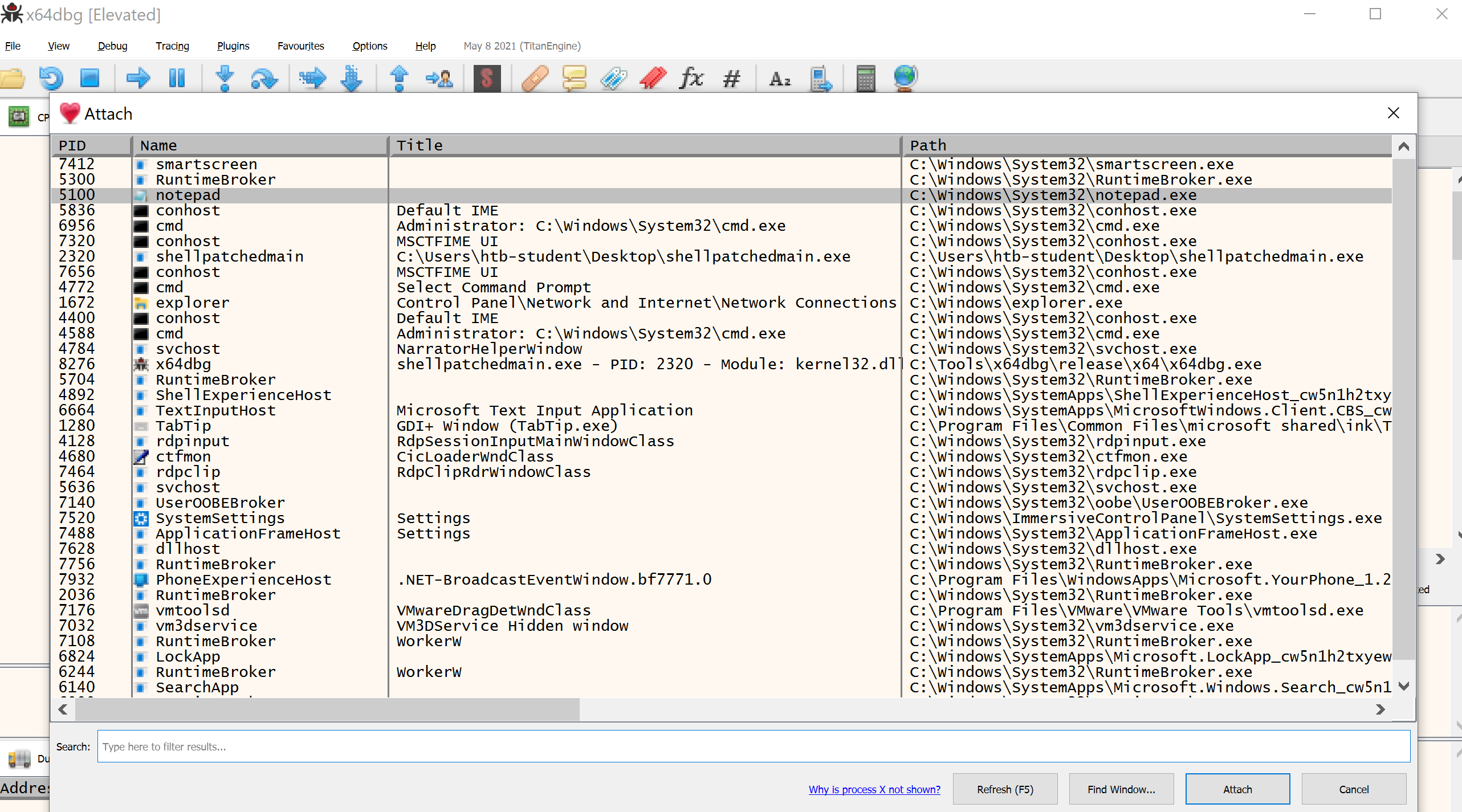The height and width of the screenshot is (812, 1462).
Task: Click the Restart debuggee toolbar icon
Action: [51, 78]
